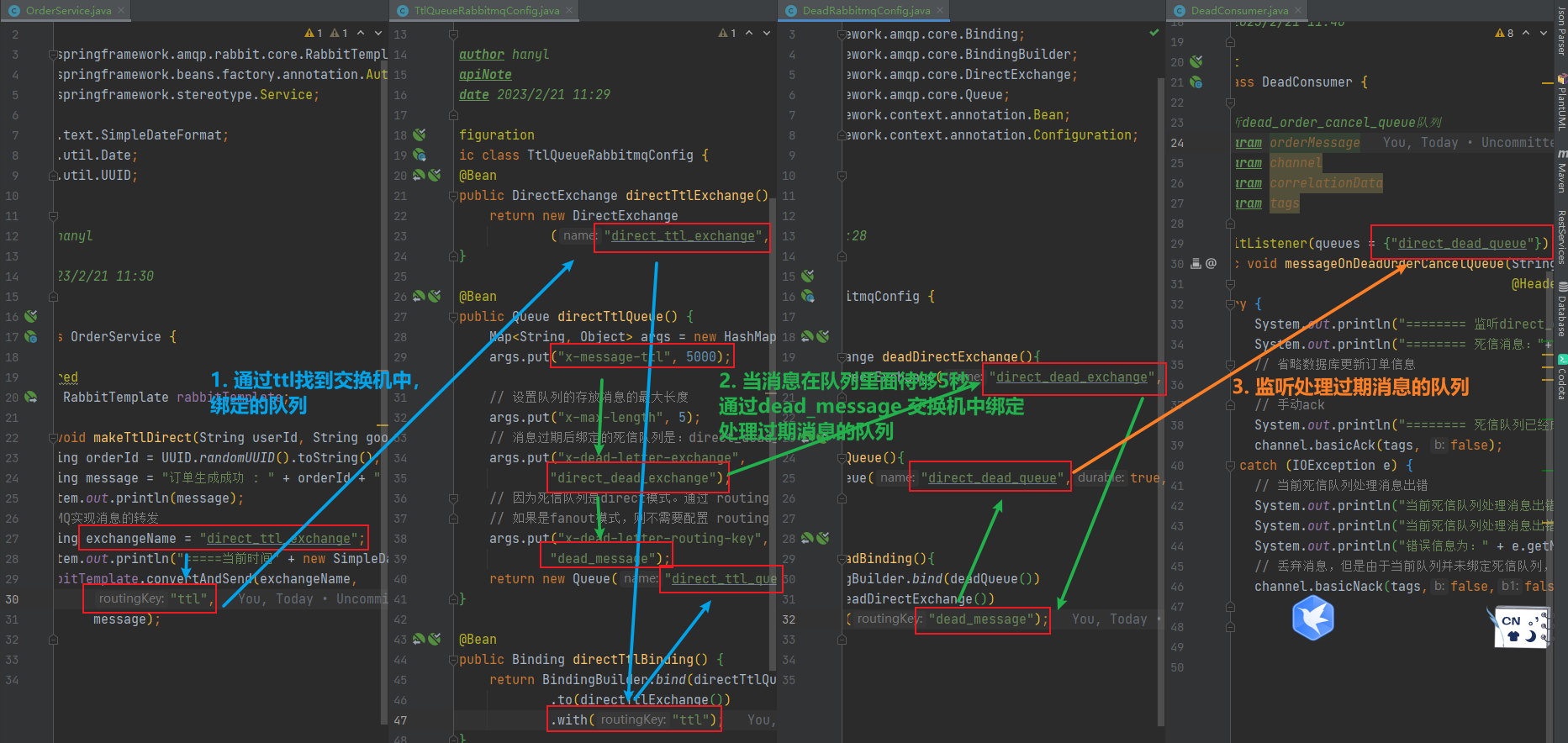This screenshot has width=1568, height=743.
Task: Click "direct_ttl_exchange" string in TtlQueueRabbitmqConfig line 23
Action: [x=683, y=236]
